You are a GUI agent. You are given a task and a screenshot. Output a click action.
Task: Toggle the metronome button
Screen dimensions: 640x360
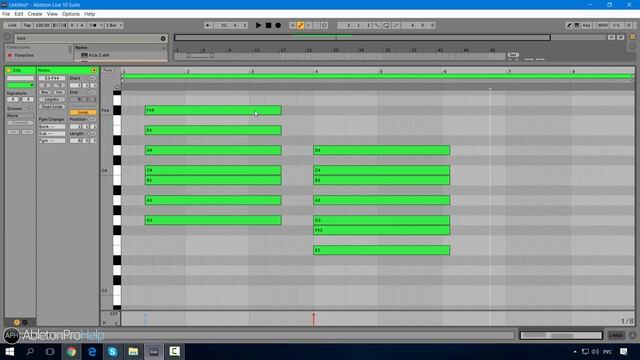pos(93,25)
